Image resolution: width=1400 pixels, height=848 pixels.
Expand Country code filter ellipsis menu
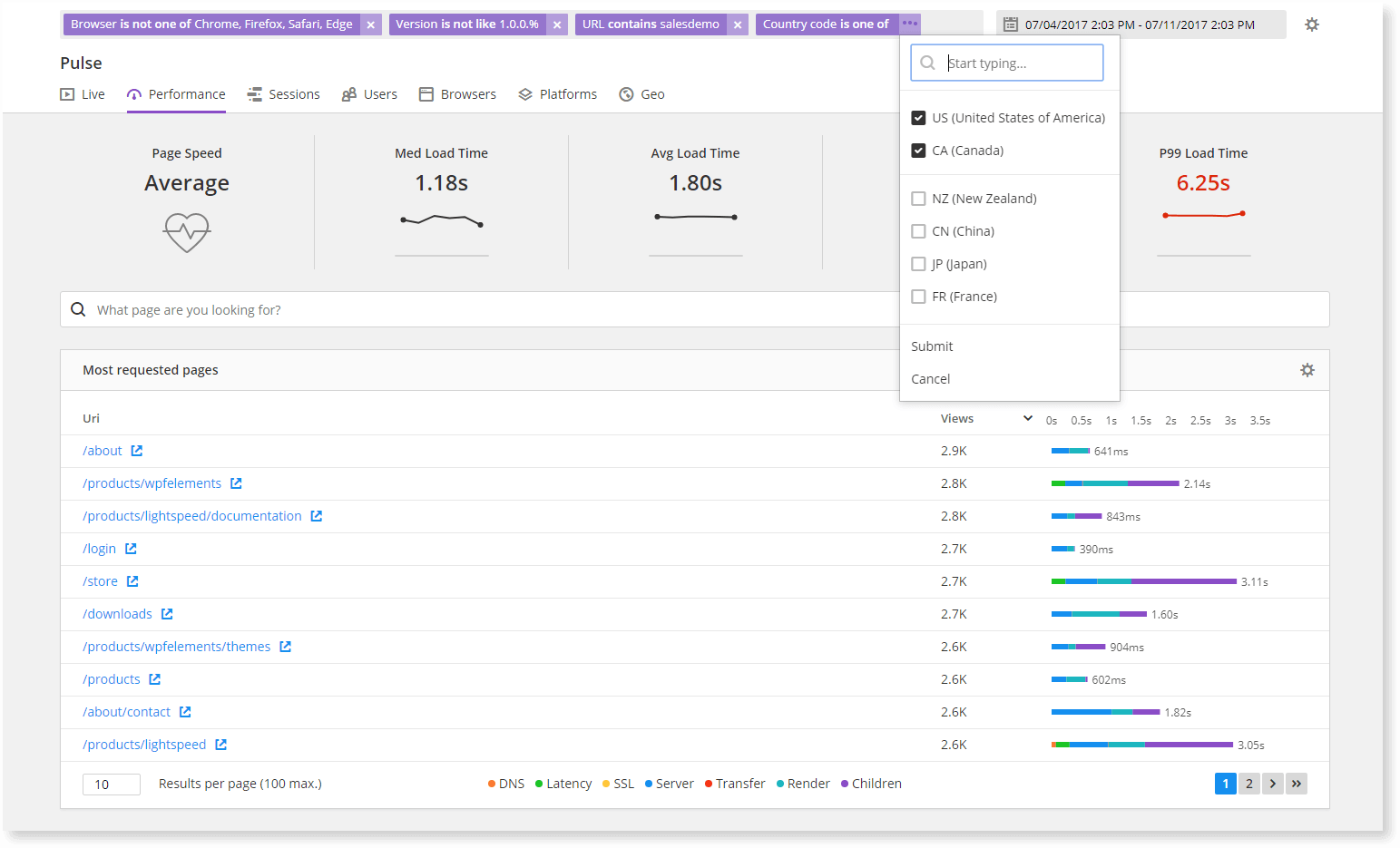(x=909, y=24)
